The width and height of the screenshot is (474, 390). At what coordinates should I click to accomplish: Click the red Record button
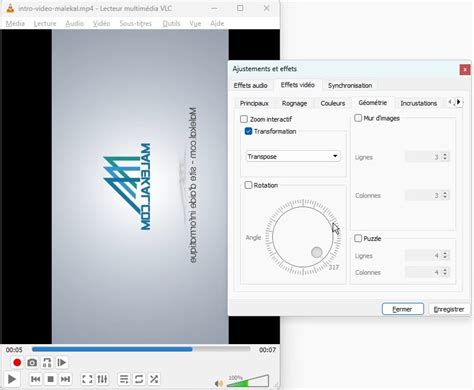pos(17,362)
